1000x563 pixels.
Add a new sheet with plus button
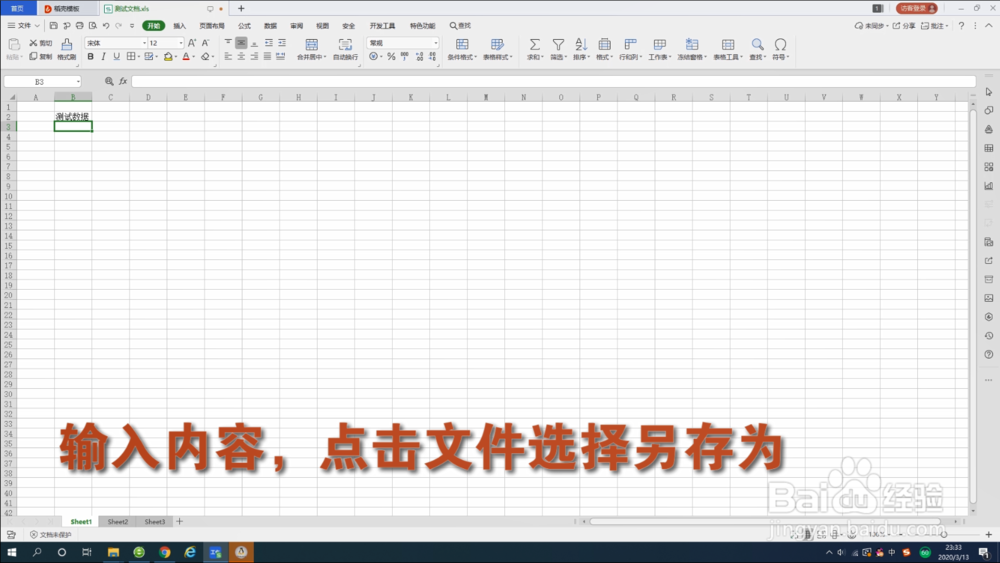pyautogui.click(x=180, y=522)
